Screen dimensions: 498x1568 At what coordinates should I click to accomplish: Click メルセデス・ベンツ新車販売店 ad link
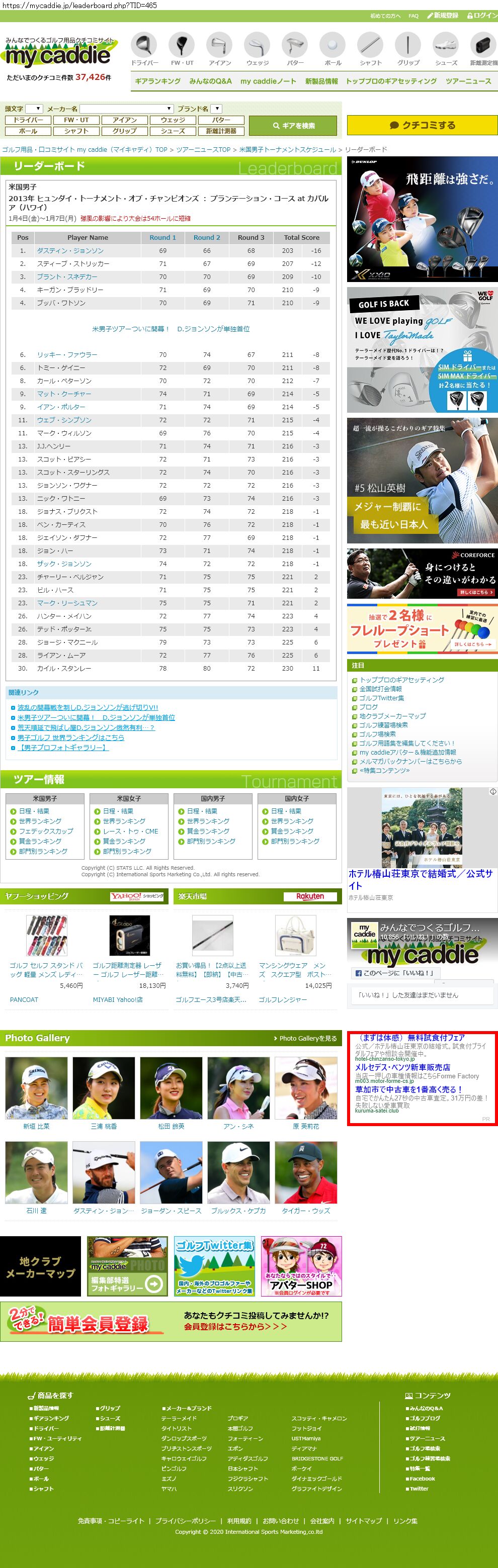point(402,1067)
